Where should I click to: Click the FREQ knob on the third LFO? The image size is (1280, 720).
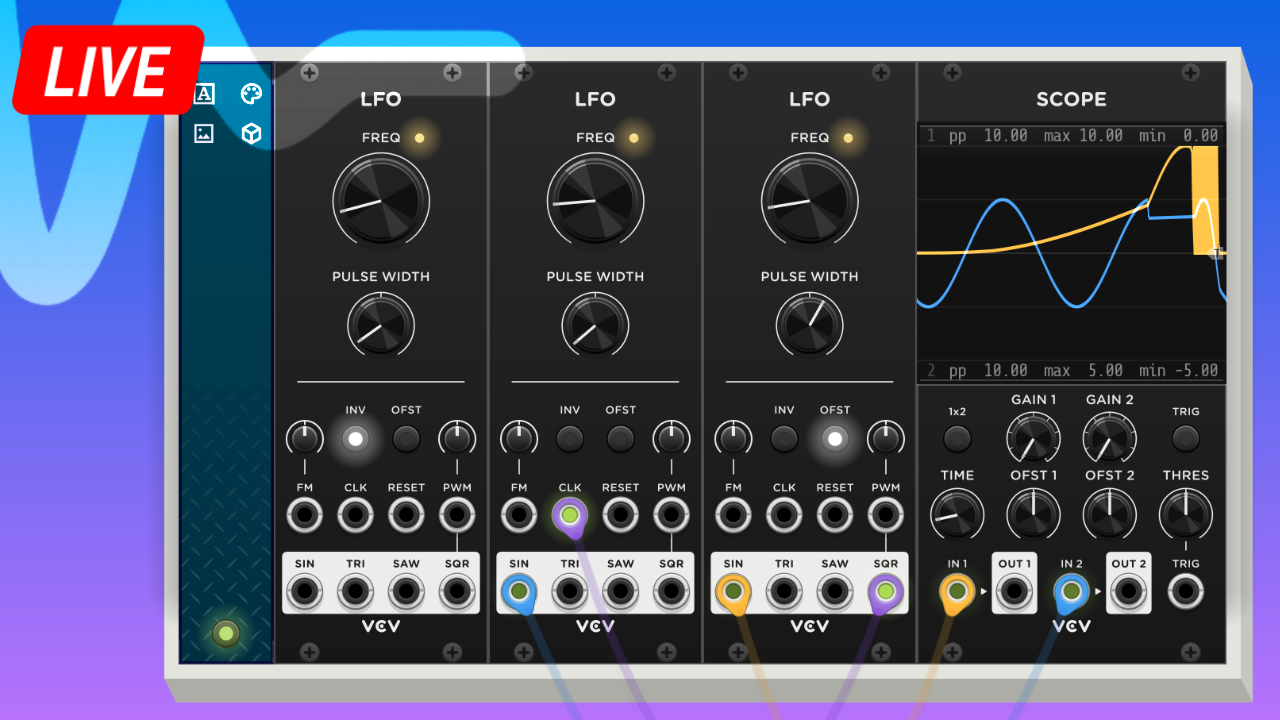click(x=809, y=200)
